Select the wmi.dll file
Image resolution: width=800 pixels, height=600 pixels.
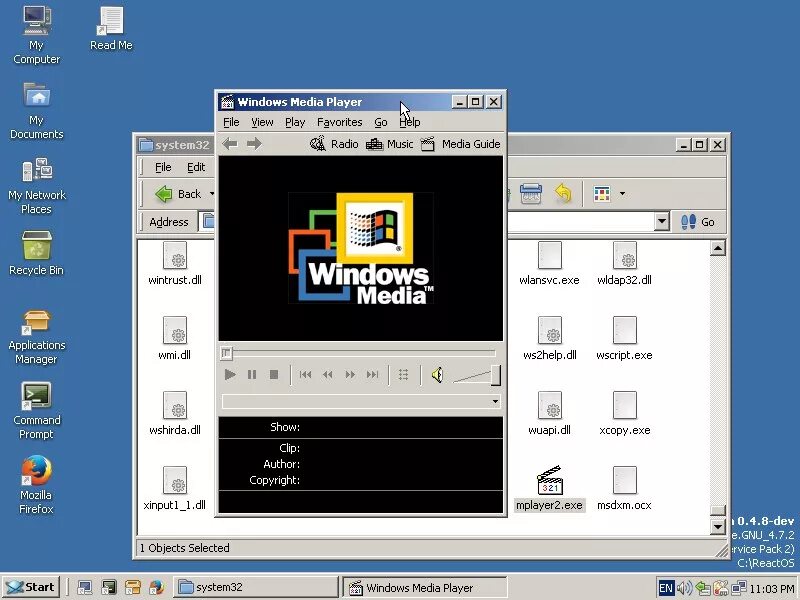click(x=175, y=338)
